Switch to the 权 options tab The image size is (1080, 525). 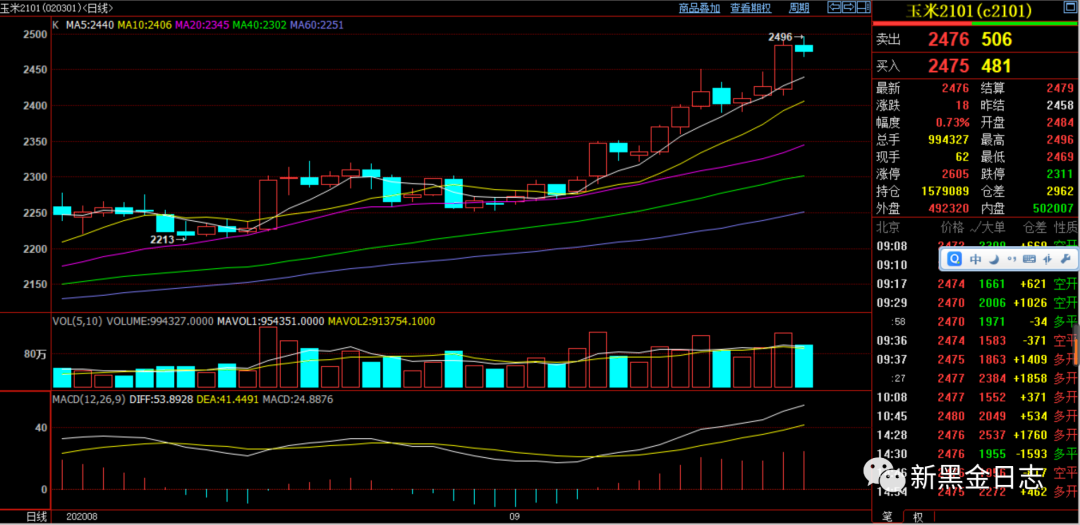click(918, 517)
